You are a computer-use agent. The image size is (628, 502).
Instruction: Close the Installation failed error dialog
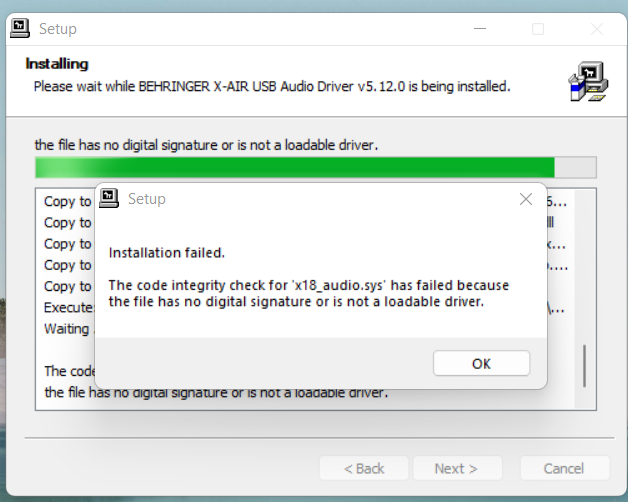[525, 199]
